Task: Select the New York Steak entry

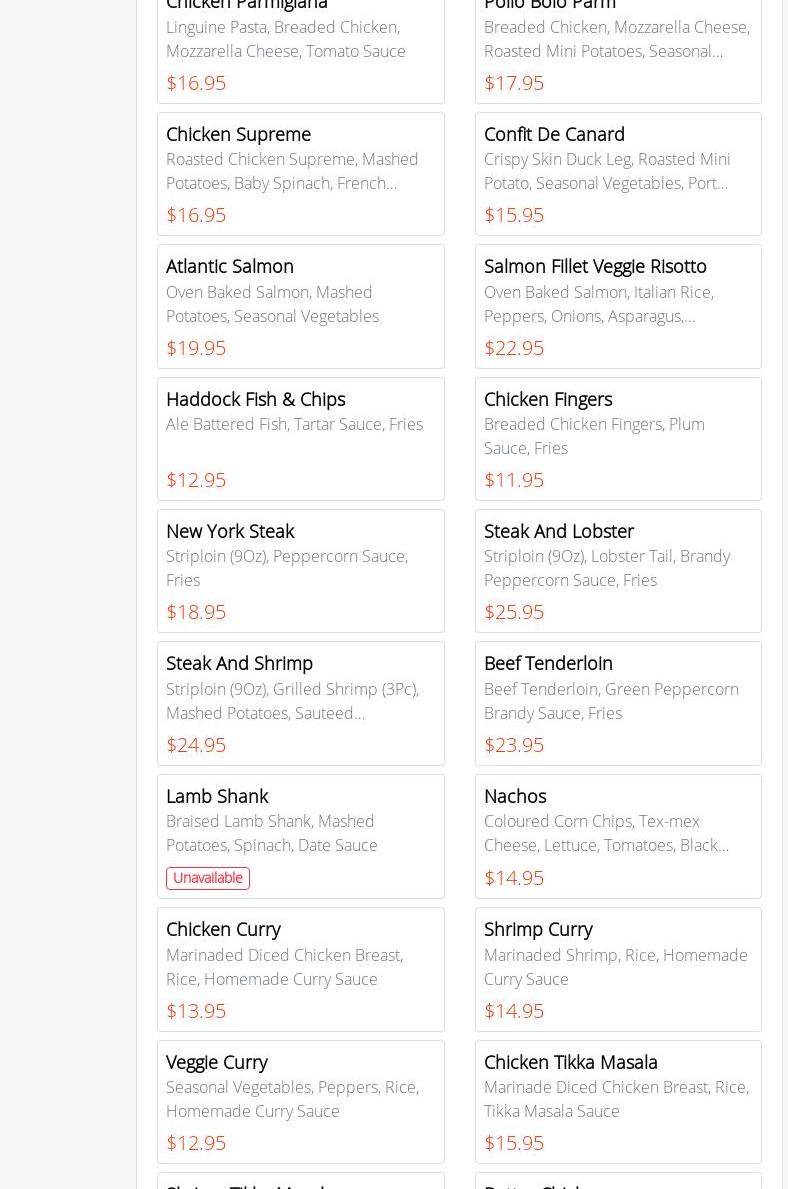Action: (300, 570)
